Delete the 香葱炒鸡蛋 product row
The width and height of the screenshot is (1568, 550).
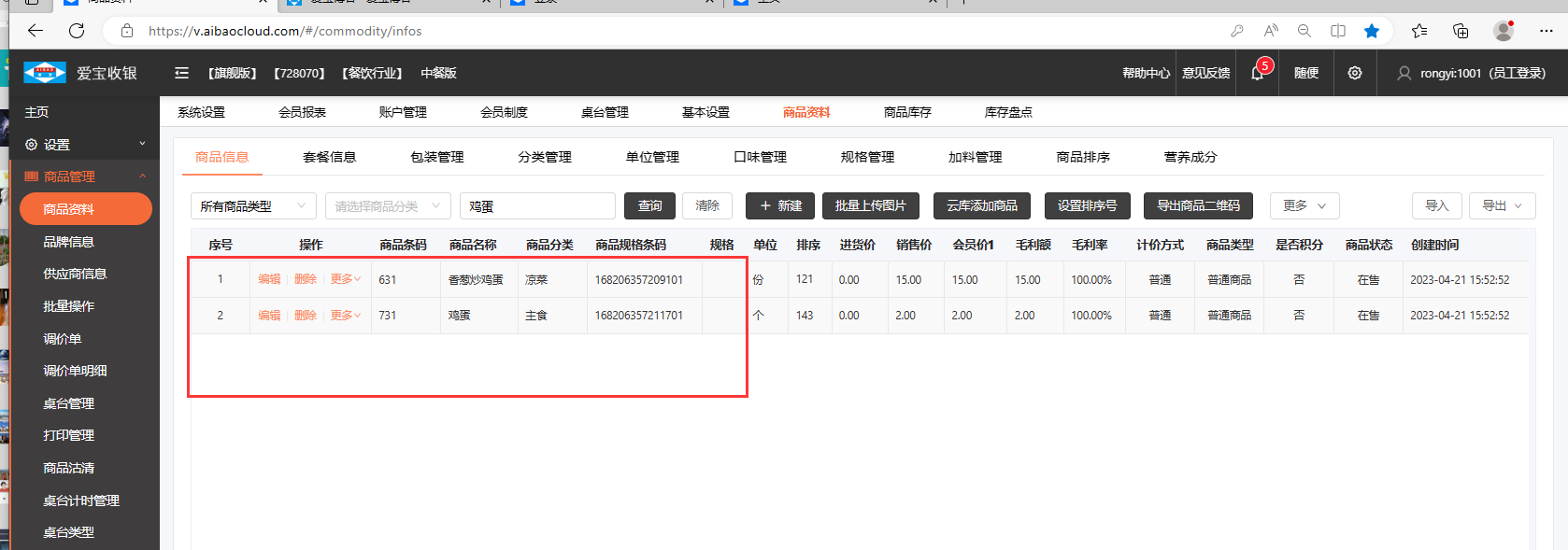coord(306,279)
